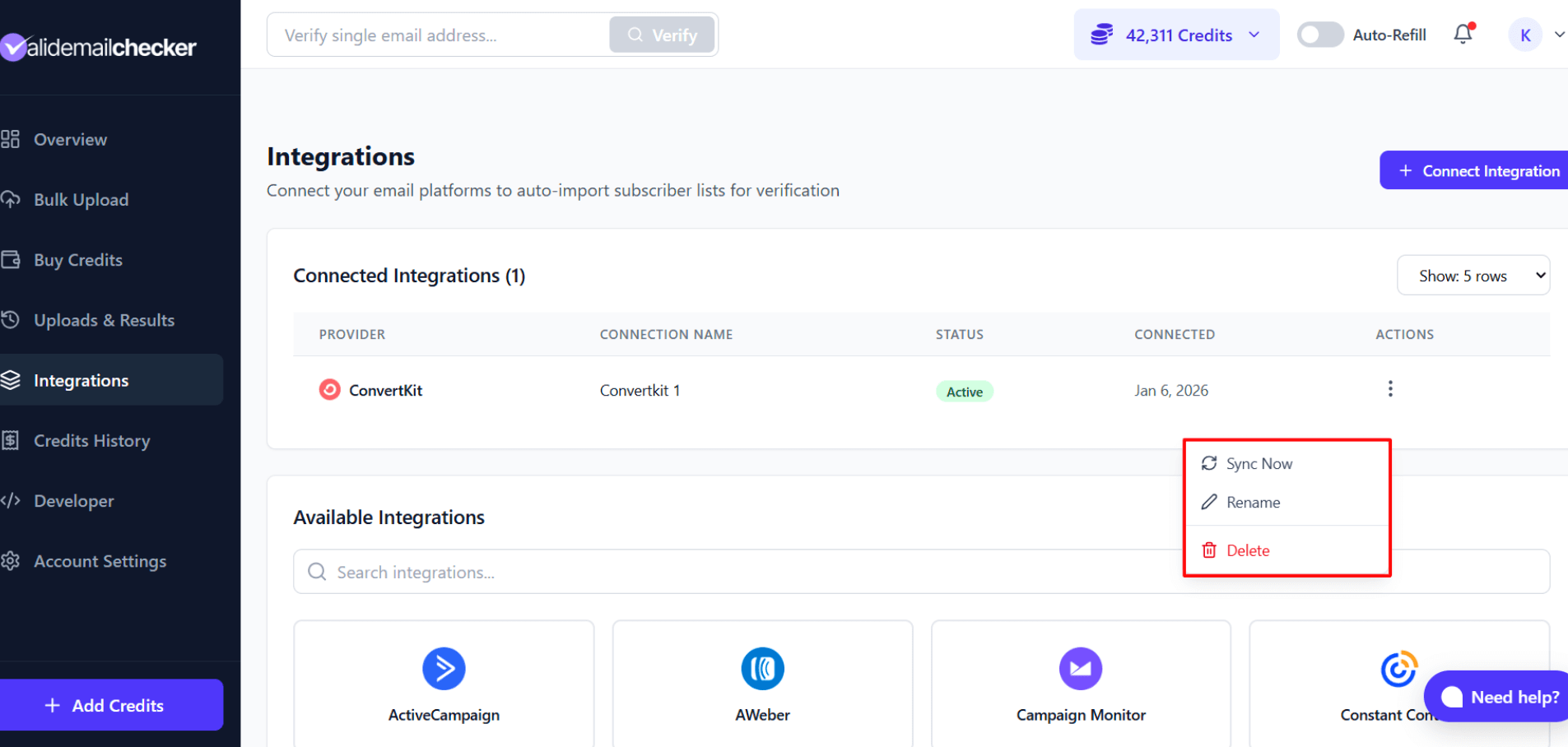Click the ConvertKit provider logo

point(329,389)
